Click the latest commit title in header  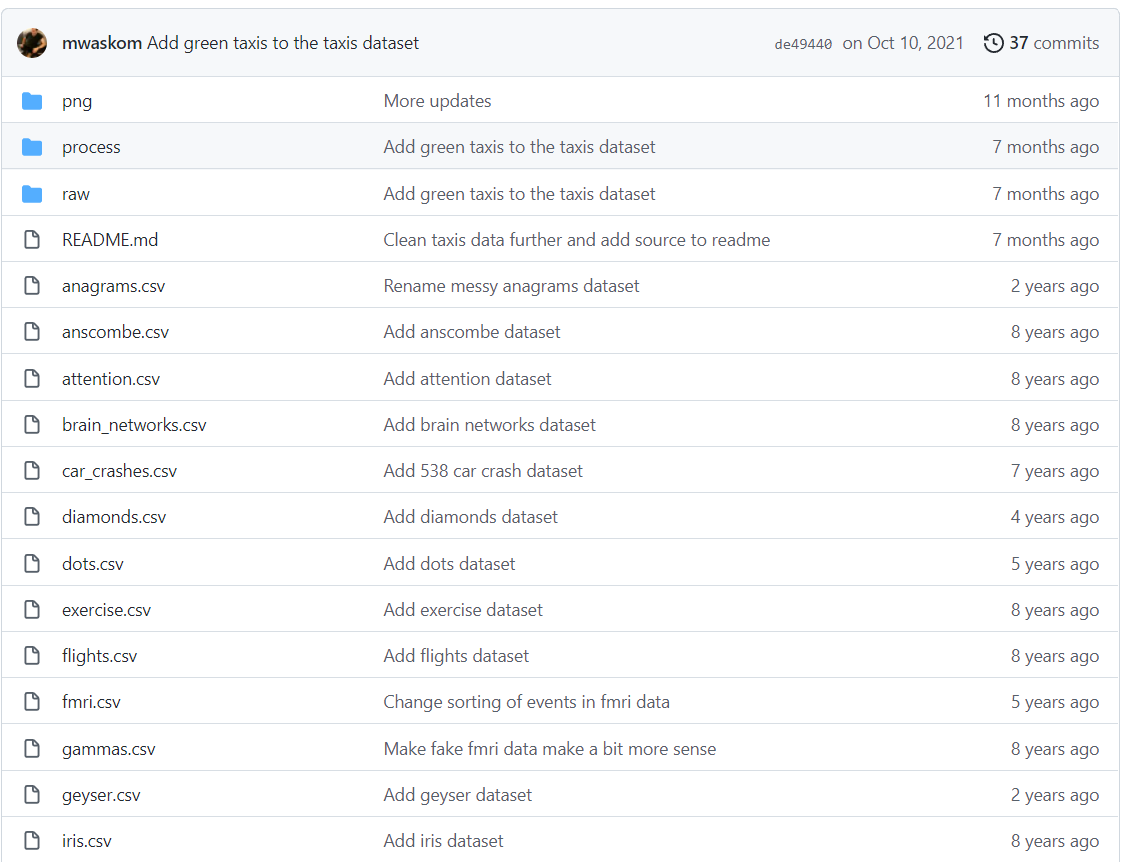(x=283, y=43)
